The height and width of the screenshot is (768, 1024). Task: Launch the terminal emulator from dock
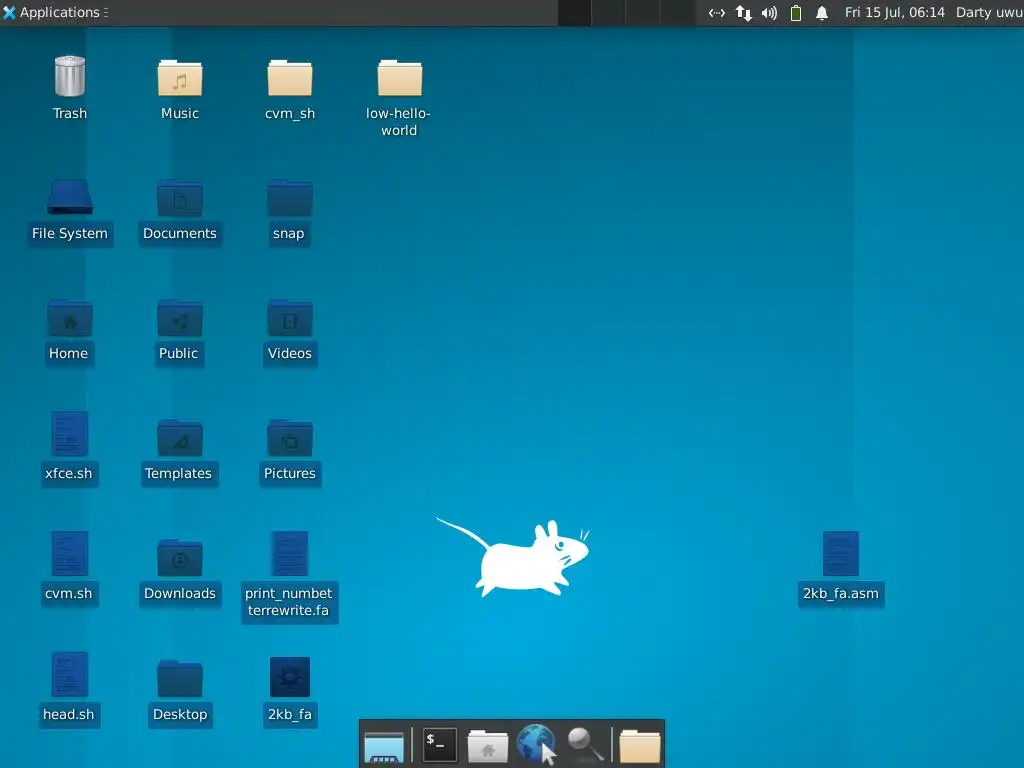[440, 745]
